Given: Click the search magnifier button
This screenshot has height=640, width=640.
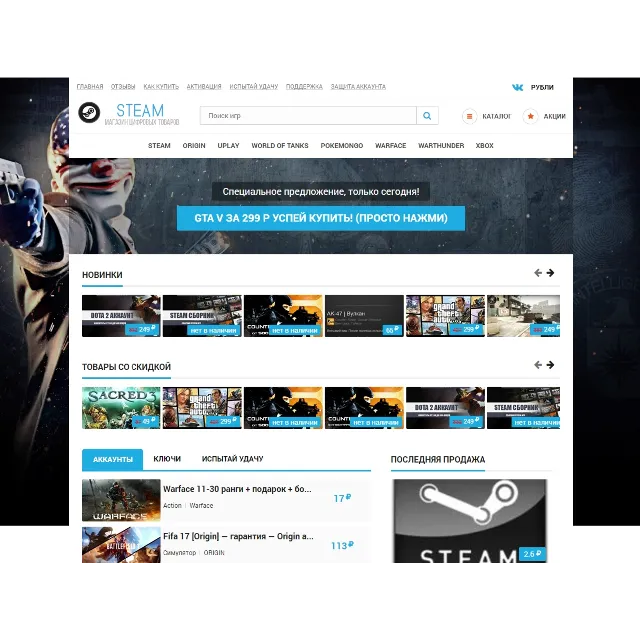Looking at the screenshot, I should pos(427,116).
